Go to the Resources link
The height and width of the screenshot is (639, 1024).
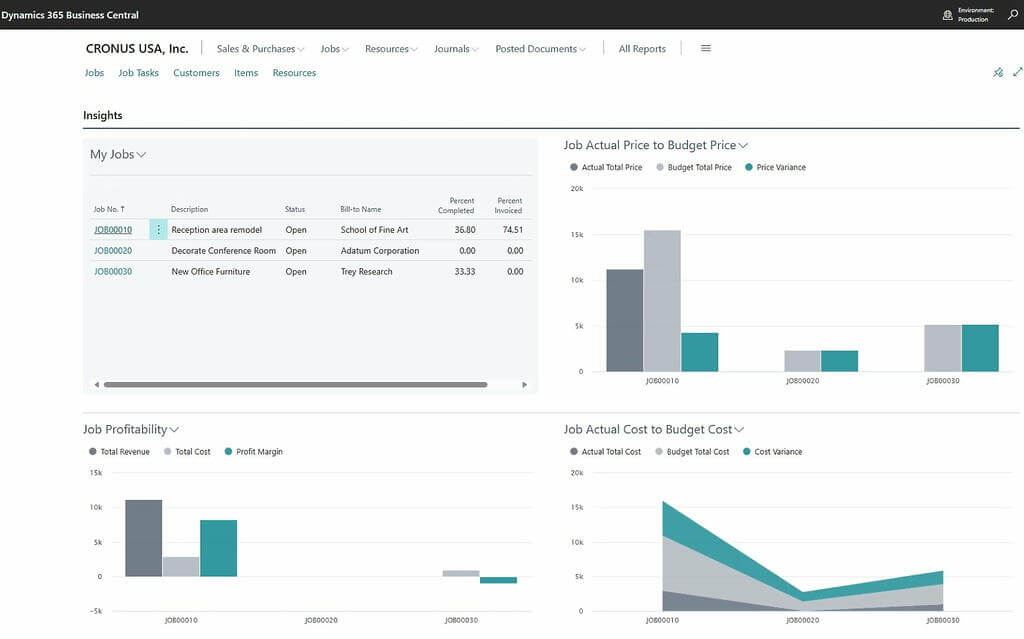pyautogui.click(x=294, y=73)
